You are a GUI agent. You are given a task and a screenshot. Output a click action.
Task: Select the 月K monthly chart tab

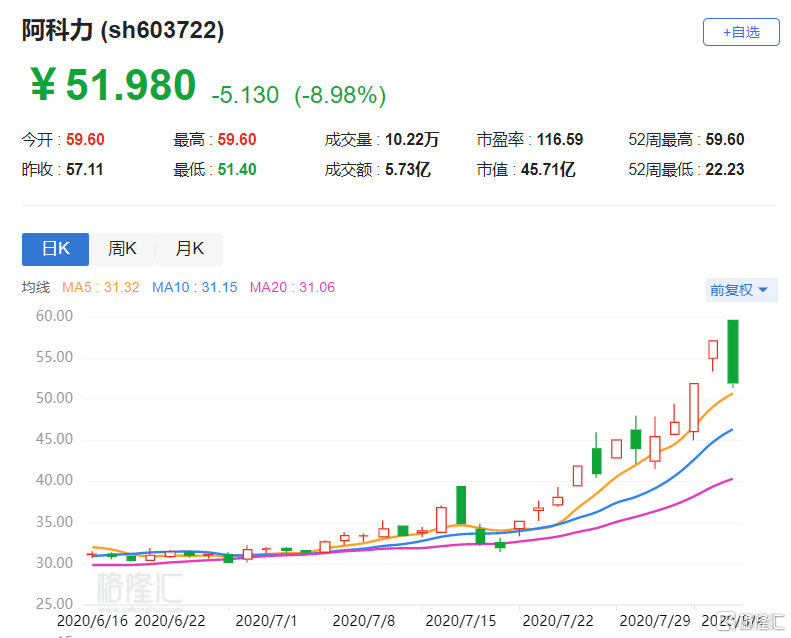pyautogui.click(x=189, y=249)
